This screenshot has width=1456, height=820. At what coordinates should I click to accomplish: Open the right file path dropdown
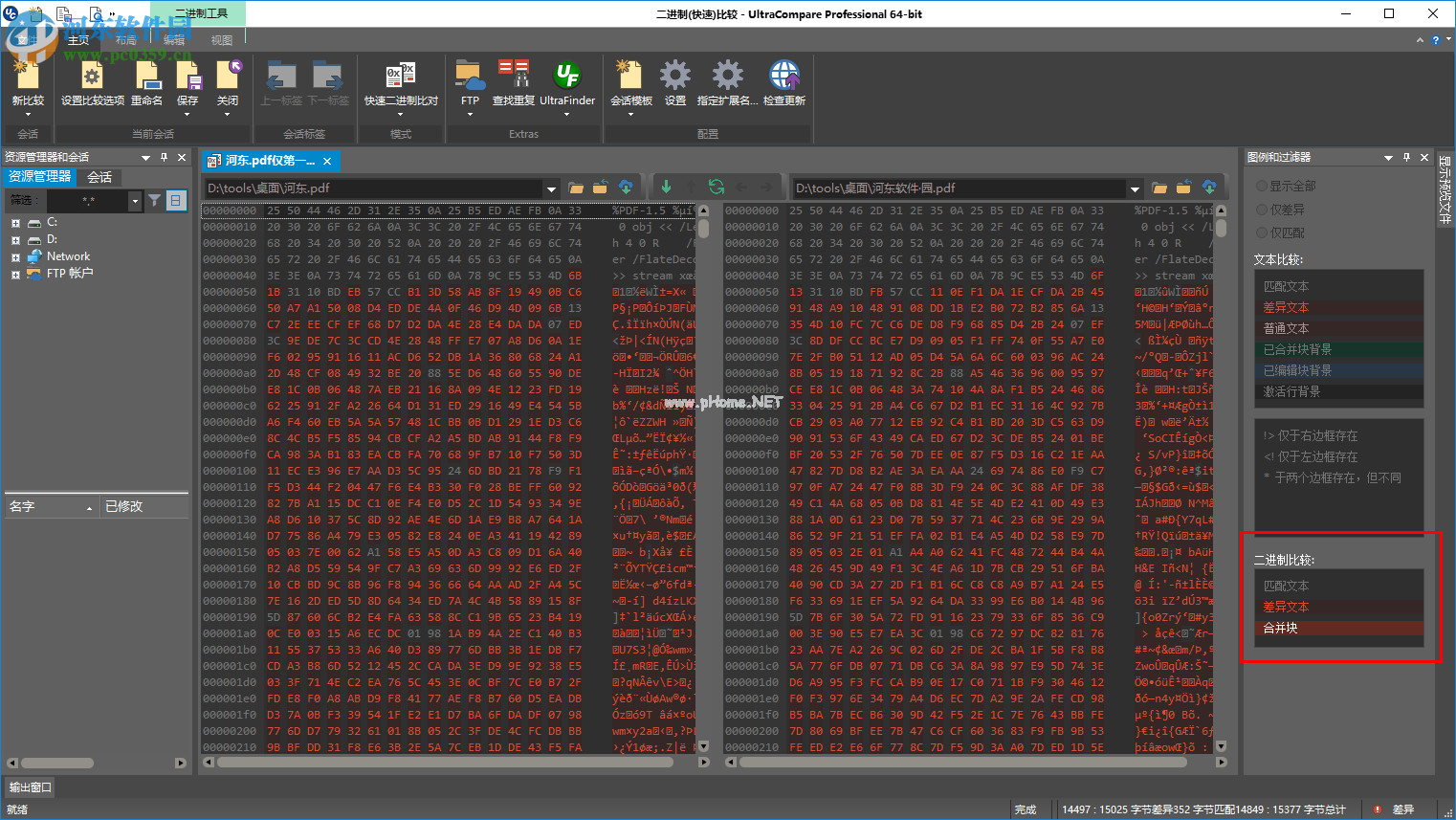[x=1135, y=188]
